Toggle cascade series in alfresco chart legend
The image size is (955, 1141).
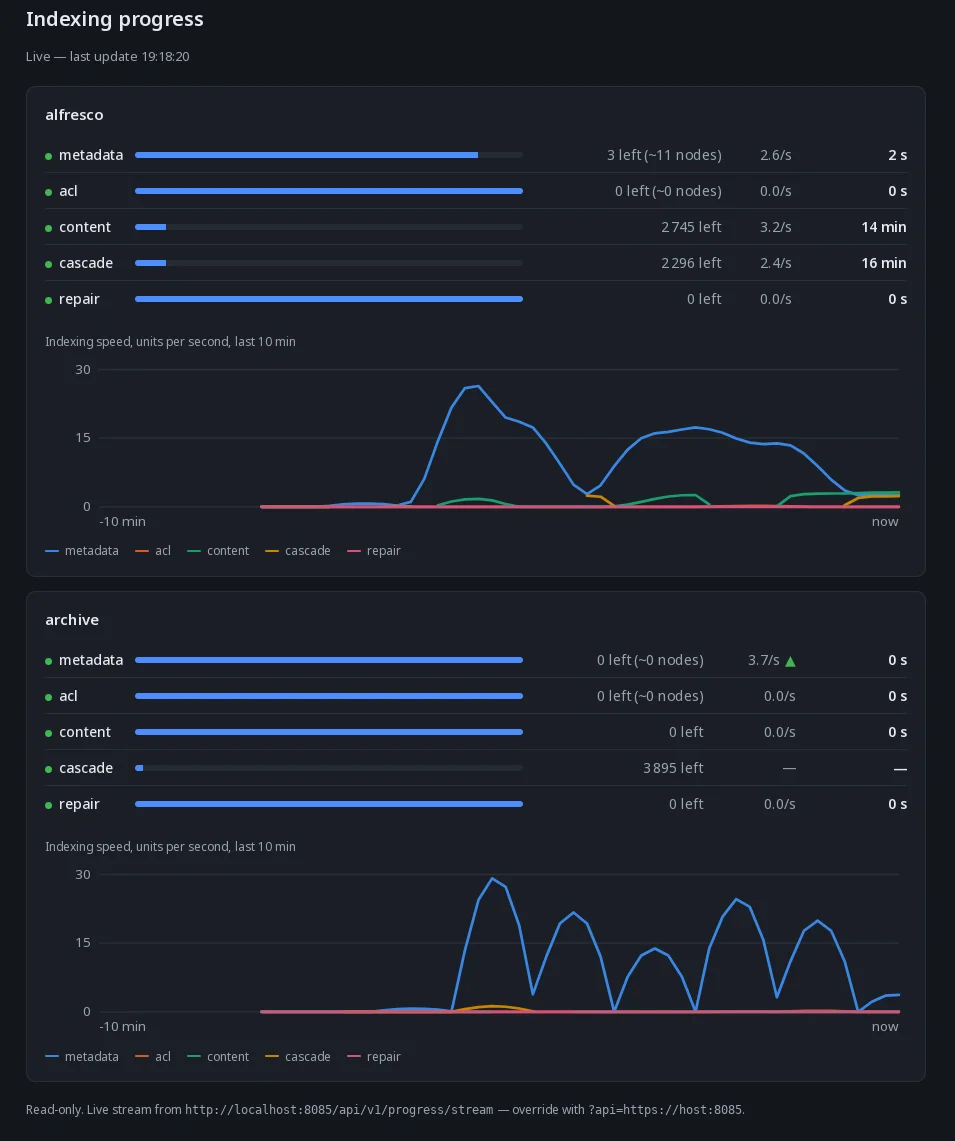click(x=298, y=551)
